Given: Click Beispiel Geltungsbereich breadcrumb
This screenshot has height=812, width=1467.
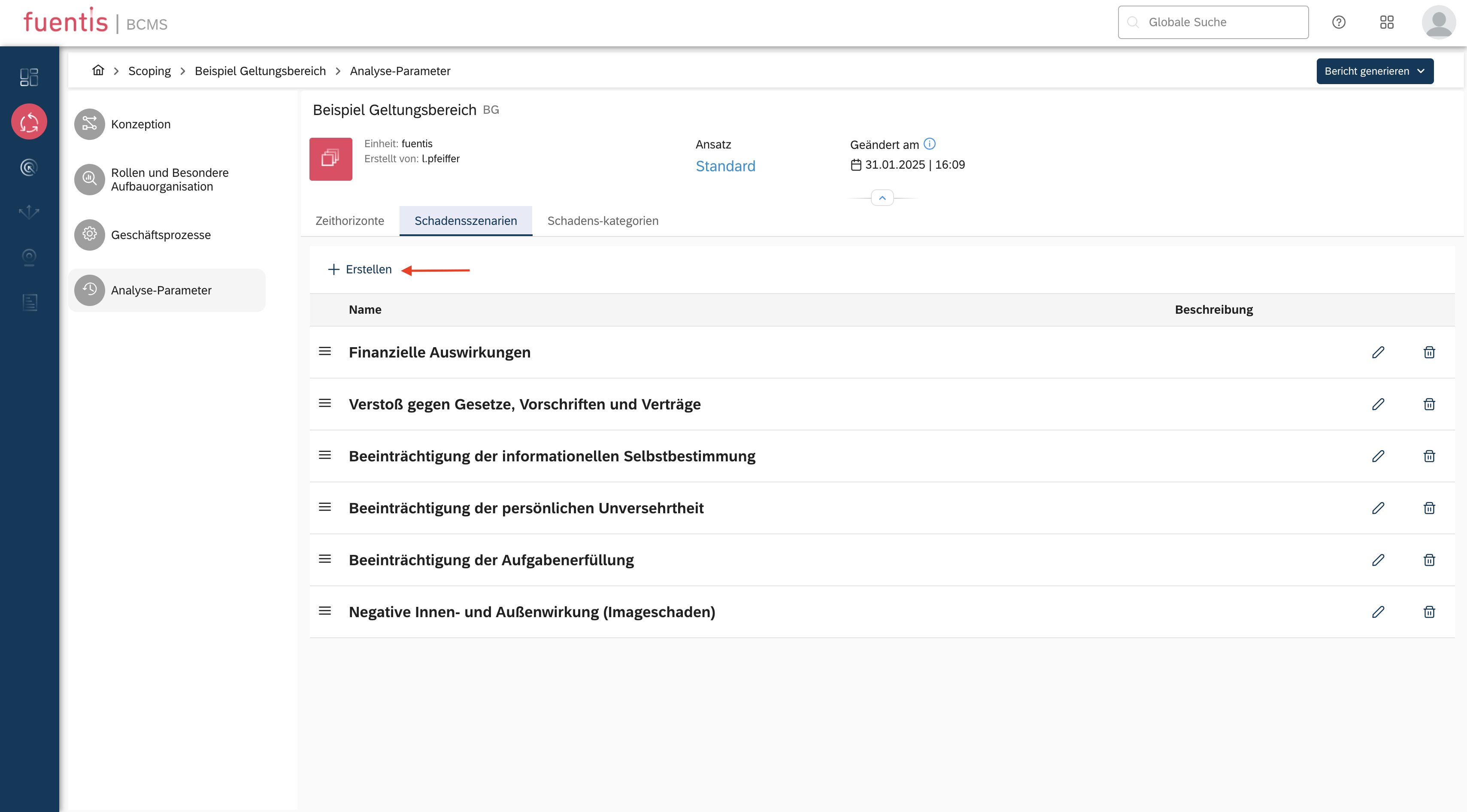Looking at the screenshot, I should (x=260, y=71).
